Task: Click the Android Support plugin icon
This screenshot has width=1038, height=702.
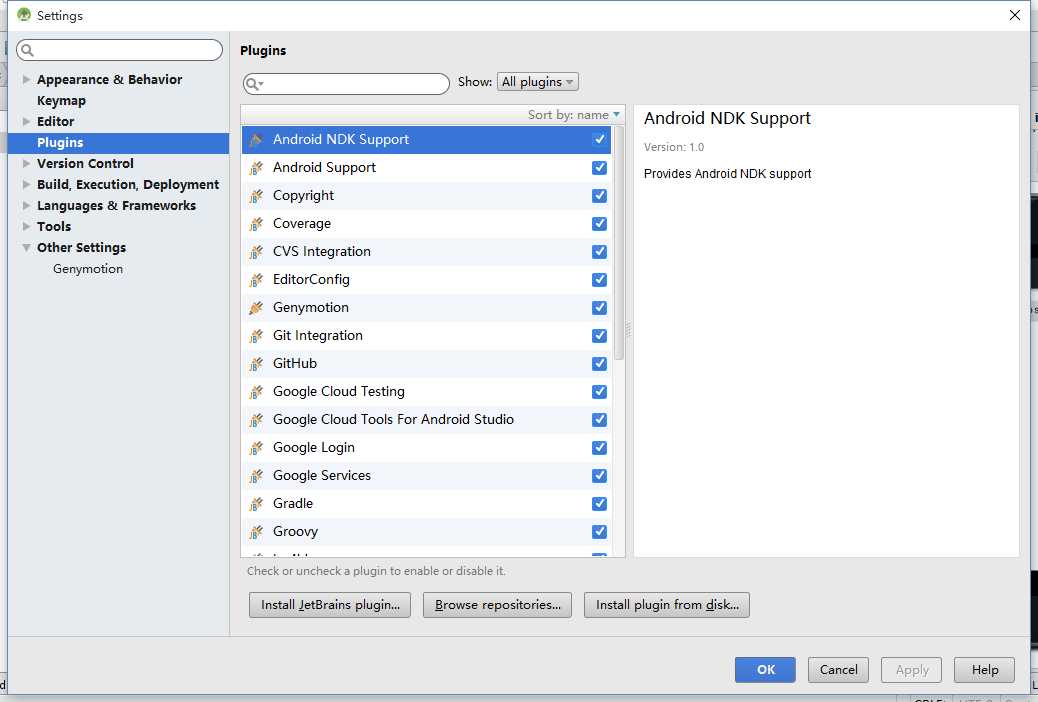Action: click(x=256, y=168)
